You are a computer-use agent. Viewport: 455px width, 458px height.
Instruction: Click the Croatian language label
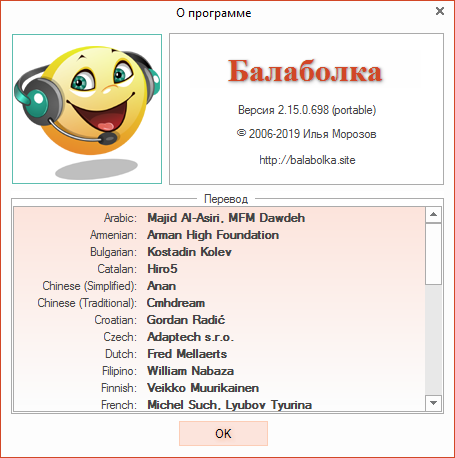click(x=116, y=320)
